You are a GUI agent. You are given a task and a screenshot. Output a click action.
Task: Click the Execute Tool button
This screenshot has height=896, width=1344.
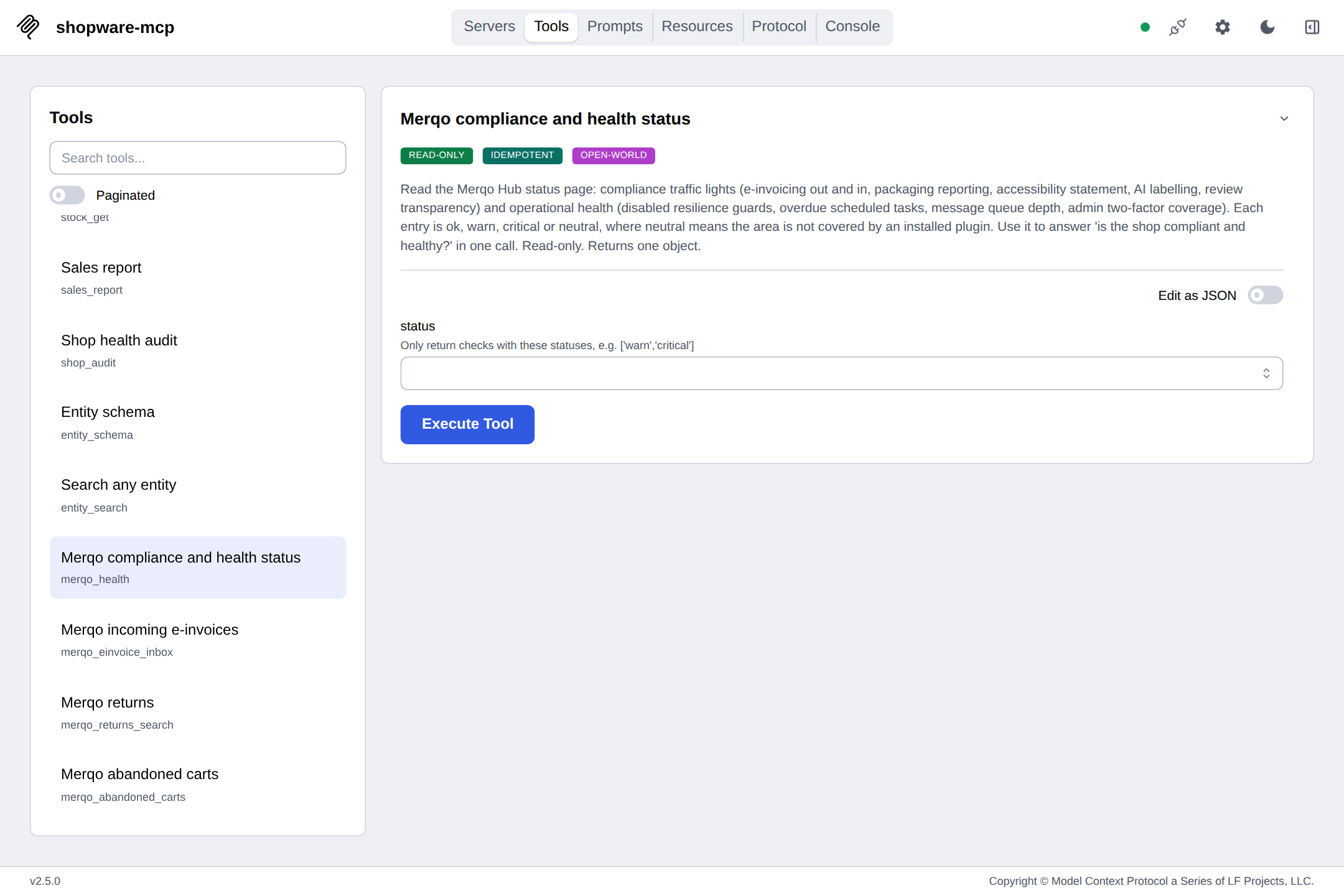pyautogui.click(x=467, y=424)
